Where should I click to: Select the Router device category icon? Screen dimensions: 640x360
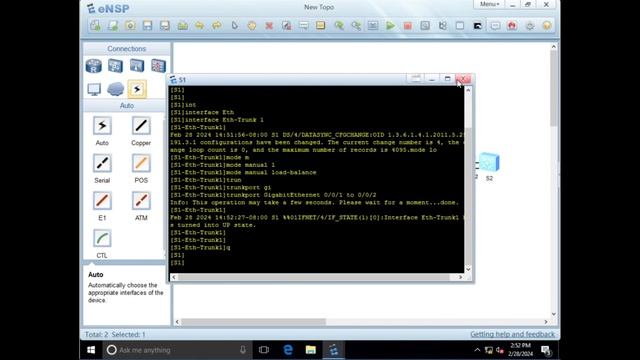[x=94, y=66]
